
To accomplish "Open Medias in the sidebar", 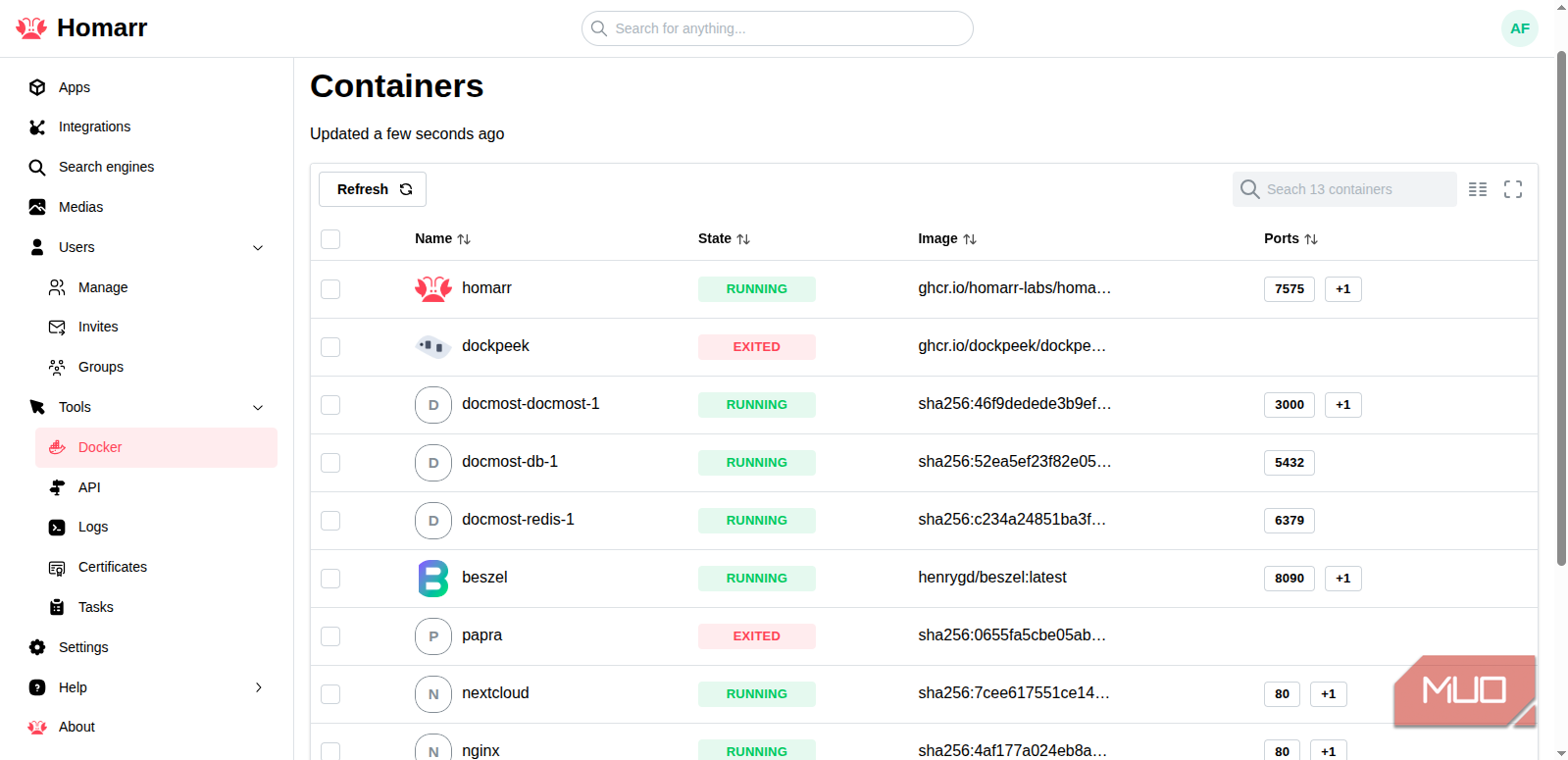I will (80, 207).
